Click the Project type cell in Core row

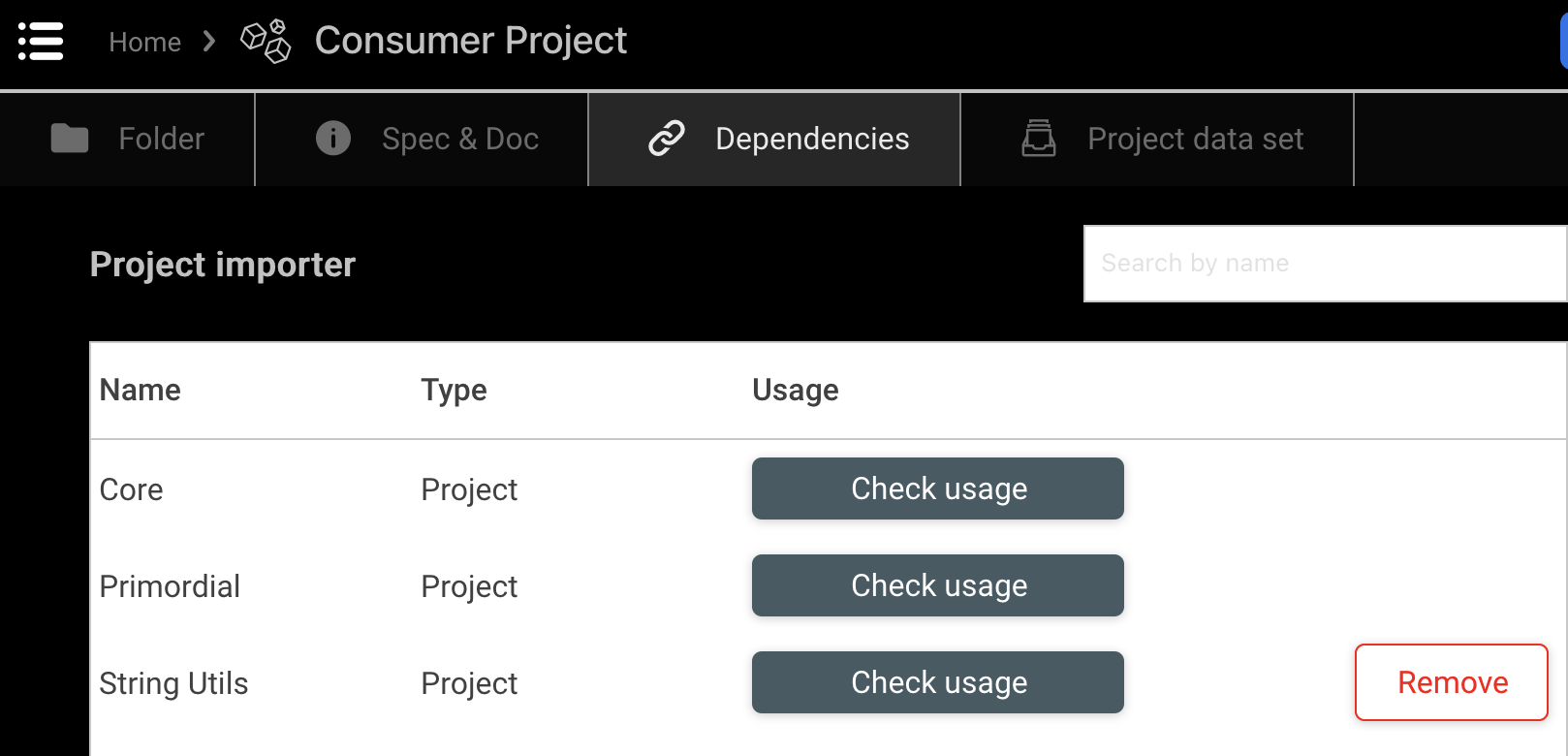469,489
